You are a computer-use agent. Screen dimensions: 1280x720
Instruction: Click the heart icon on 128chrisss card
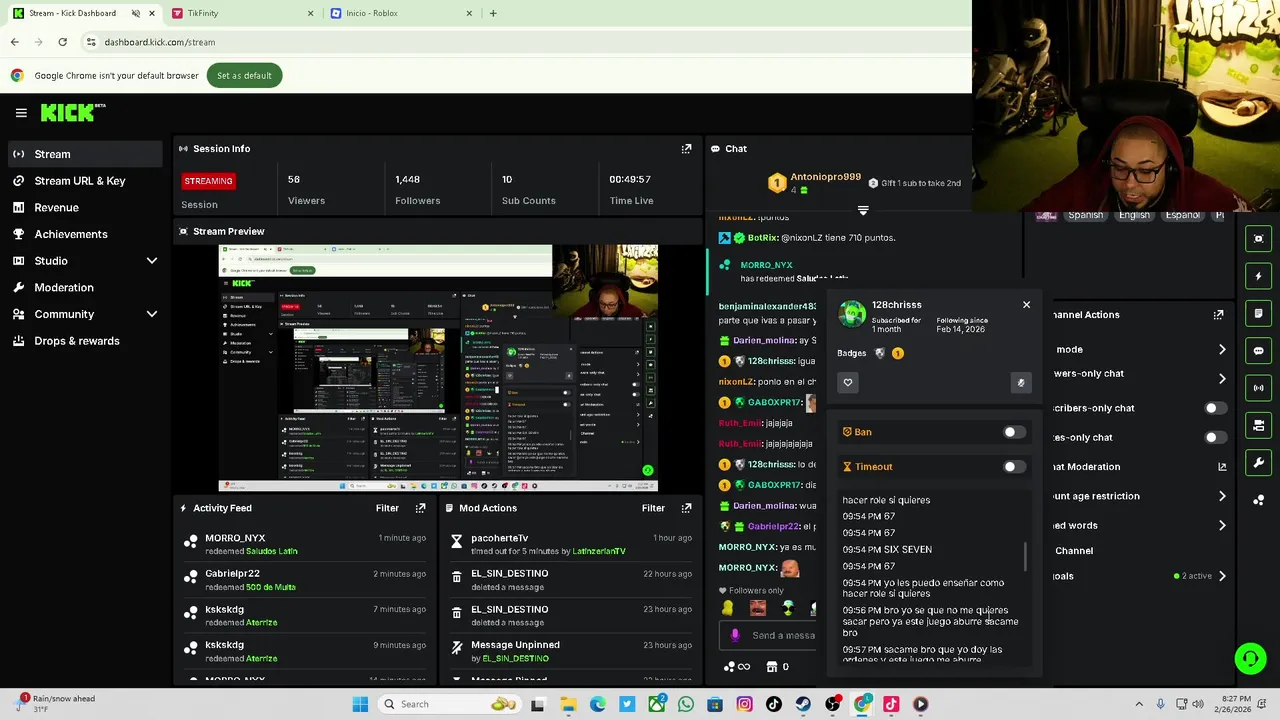pyautogui.click(x=848, y=382)
